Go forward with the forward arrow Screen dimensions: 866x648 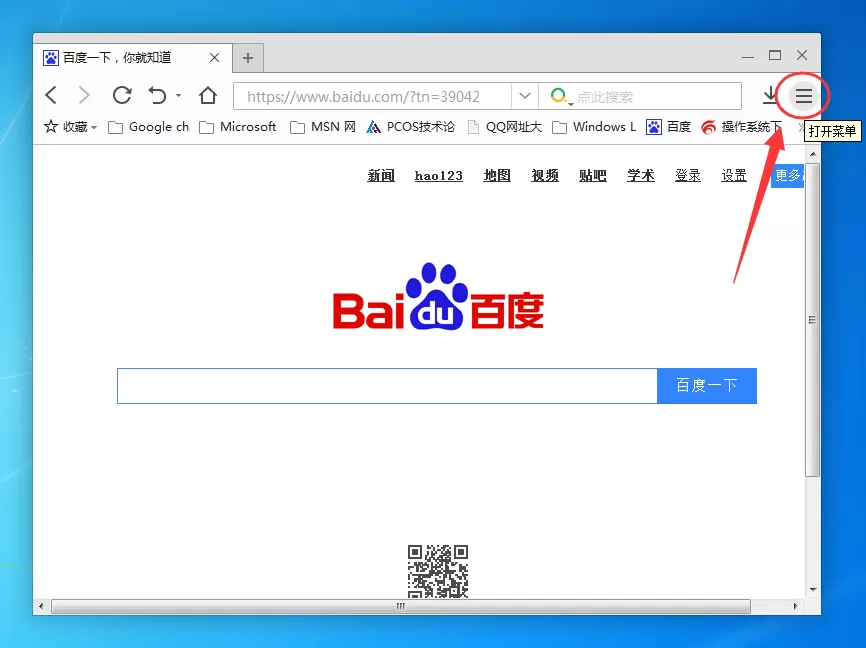(x=84, y=96)
